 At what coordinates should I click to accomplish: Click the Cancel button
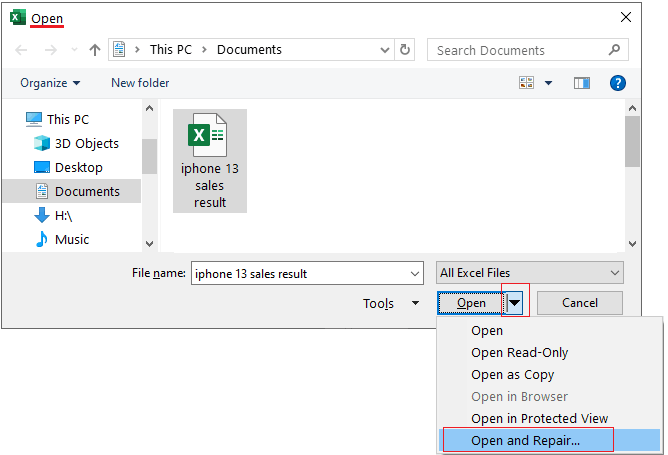(580, 303)
